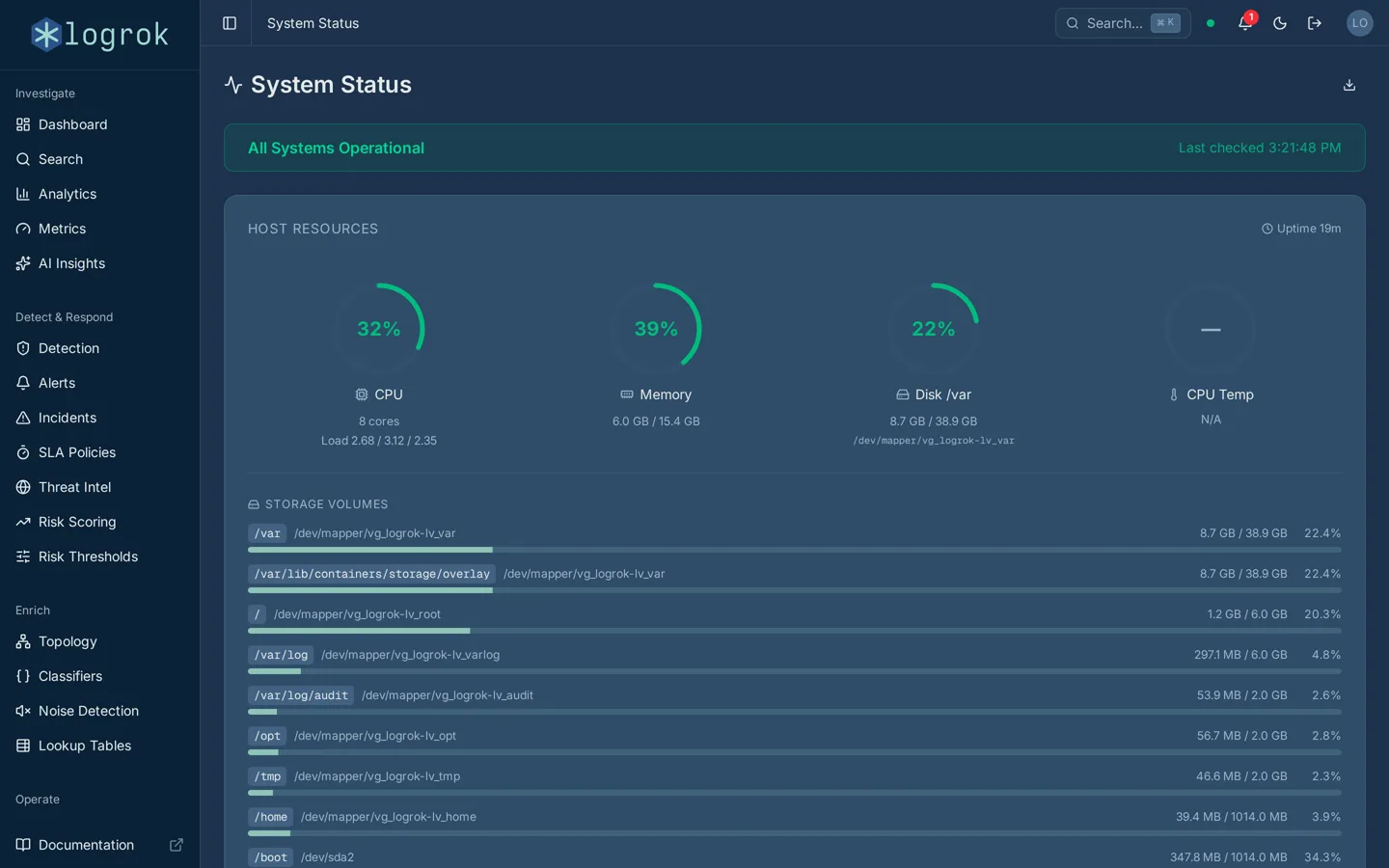Click the CPU Temp thermometer icon
Viewport: 1389px width, 868px height.
1174,394
